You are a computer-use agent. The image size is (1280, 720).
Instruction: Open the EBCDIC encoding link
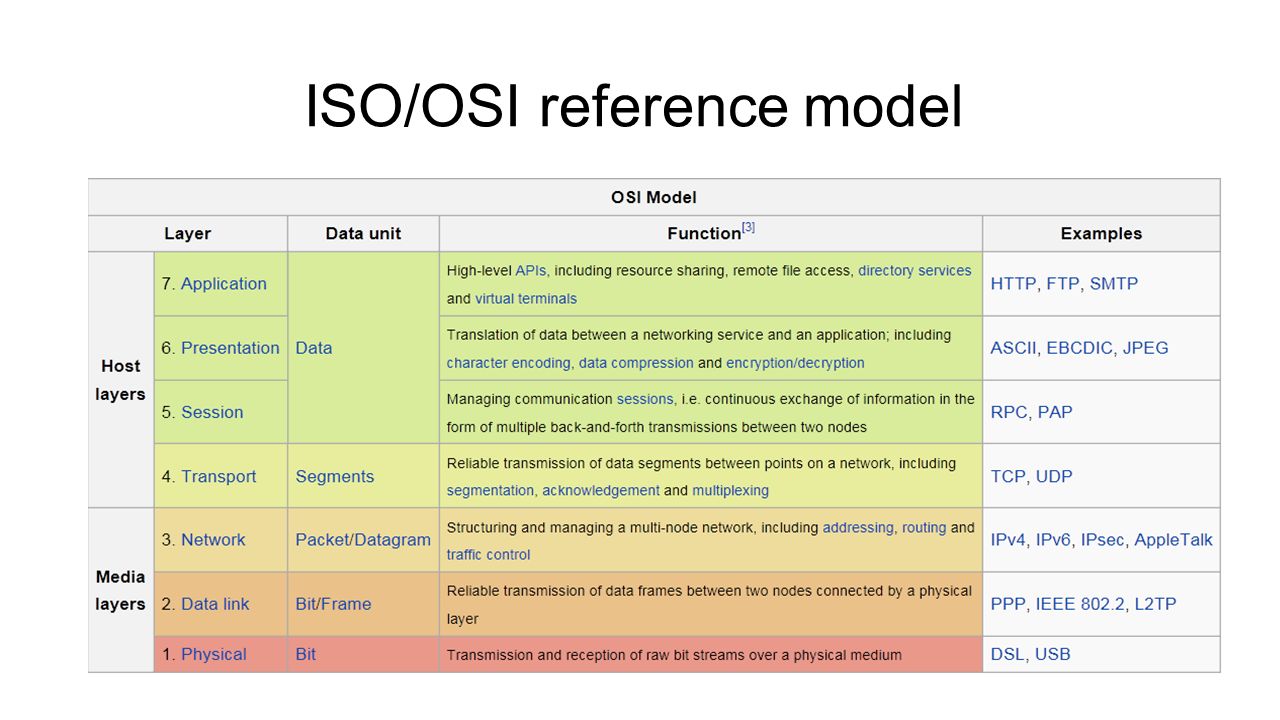(1080, 348)
